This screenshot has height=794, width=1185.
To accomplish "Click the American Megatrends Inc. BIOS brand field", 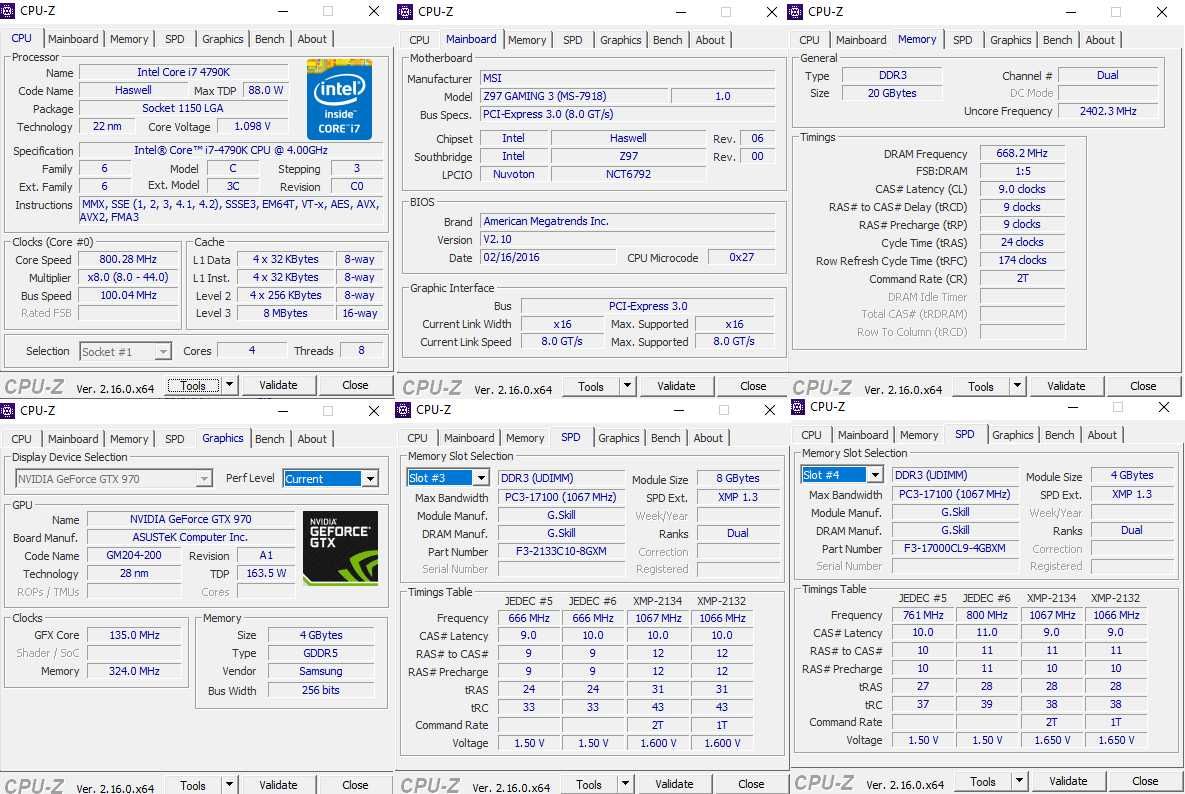I will click(627, 221).
